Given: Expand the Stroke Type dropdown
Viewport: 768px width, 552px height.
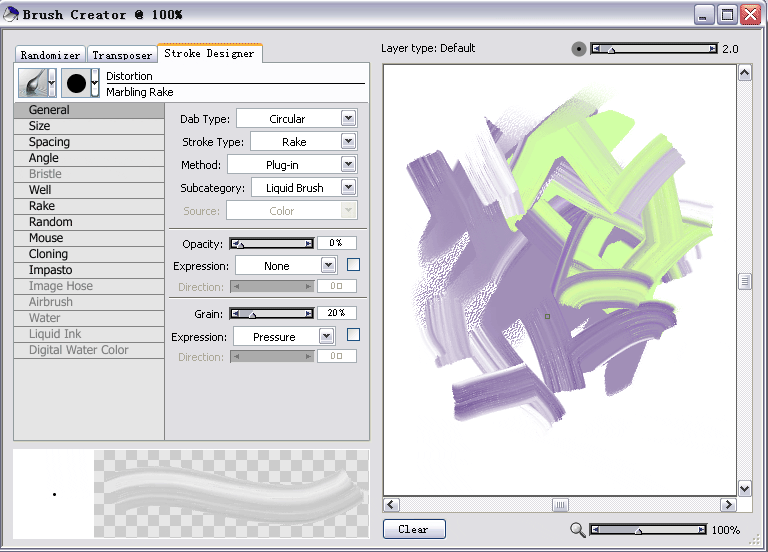Looking at the screenshot, I should click(348, 142).
